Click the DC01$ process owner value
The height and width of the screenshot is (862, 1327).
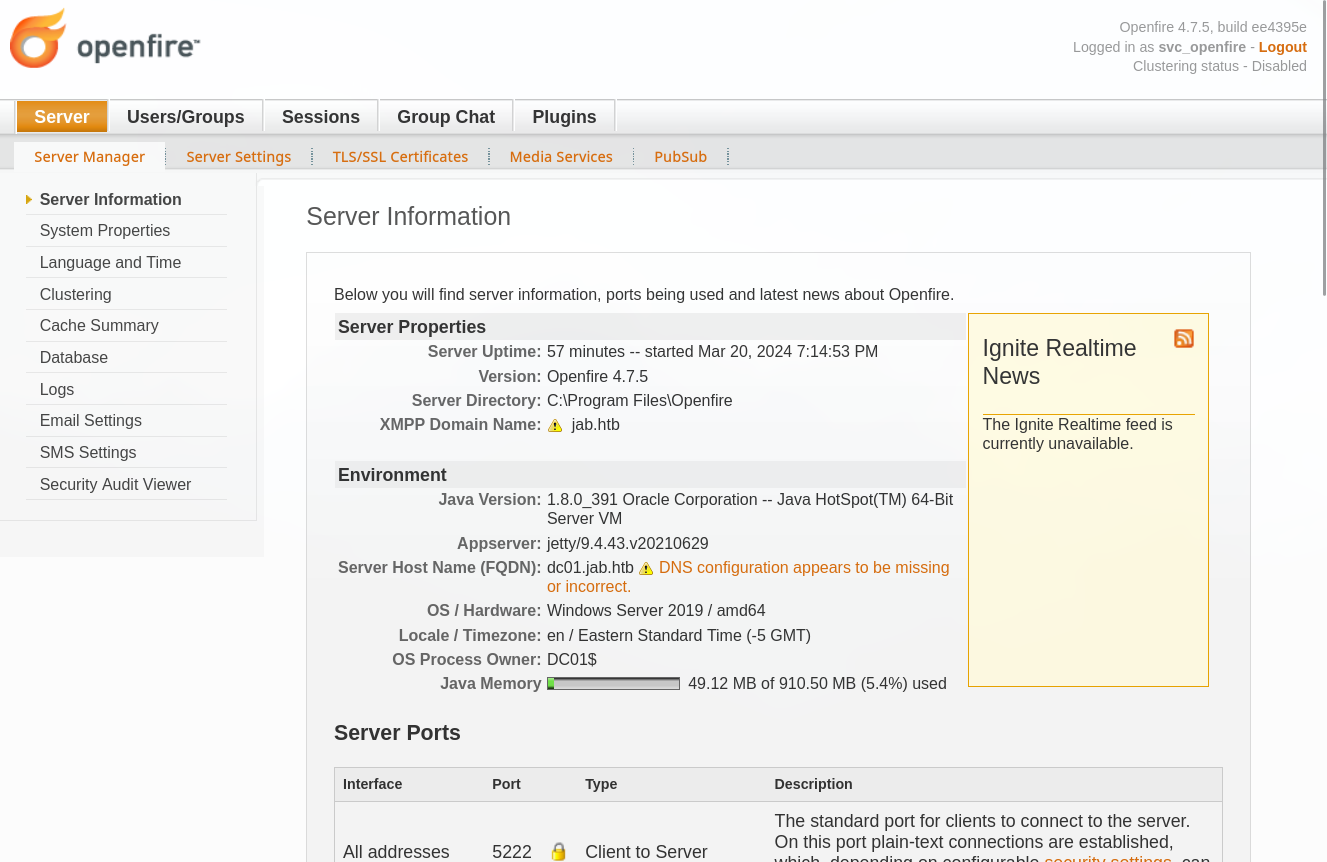click(572, 660)
